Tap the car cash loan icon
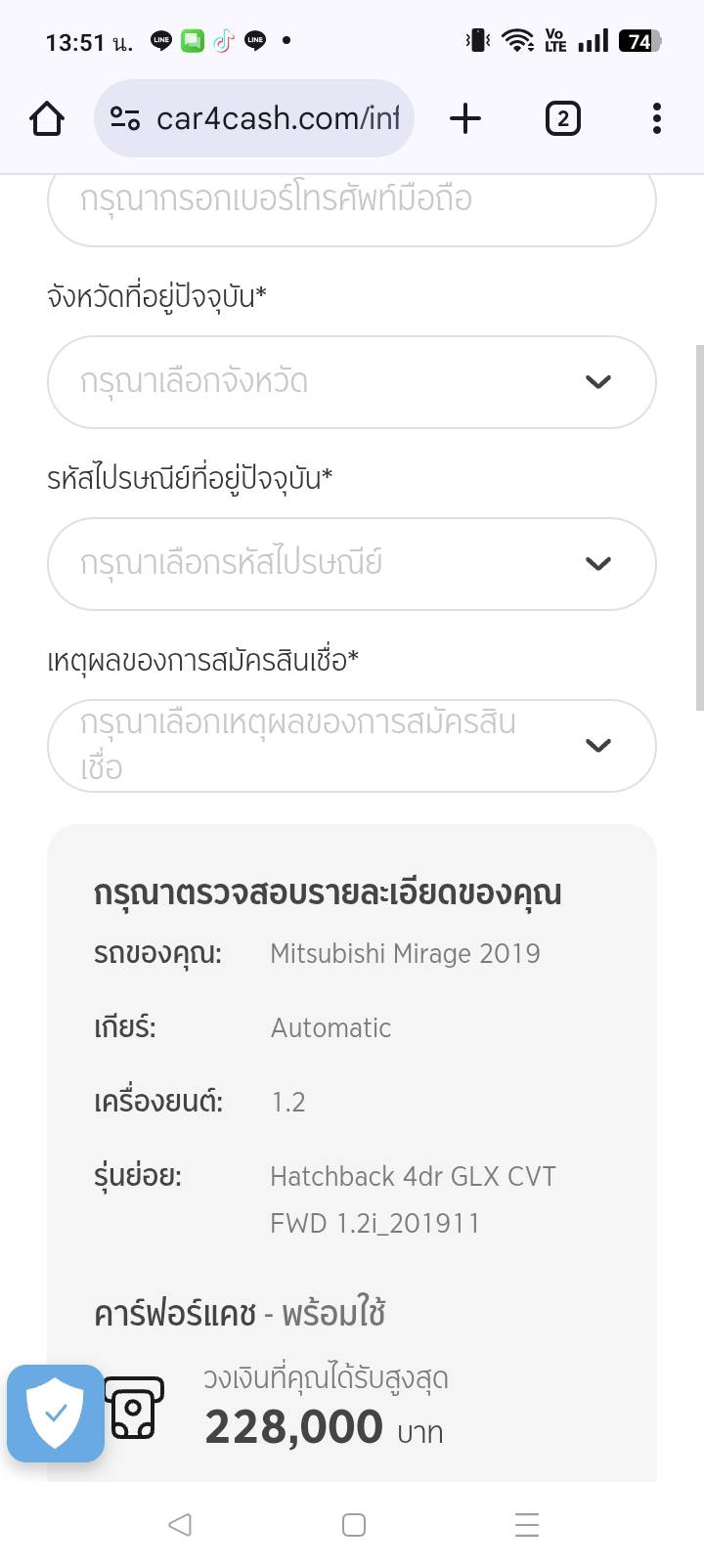704x1568 pixels. click(134, 1408)
